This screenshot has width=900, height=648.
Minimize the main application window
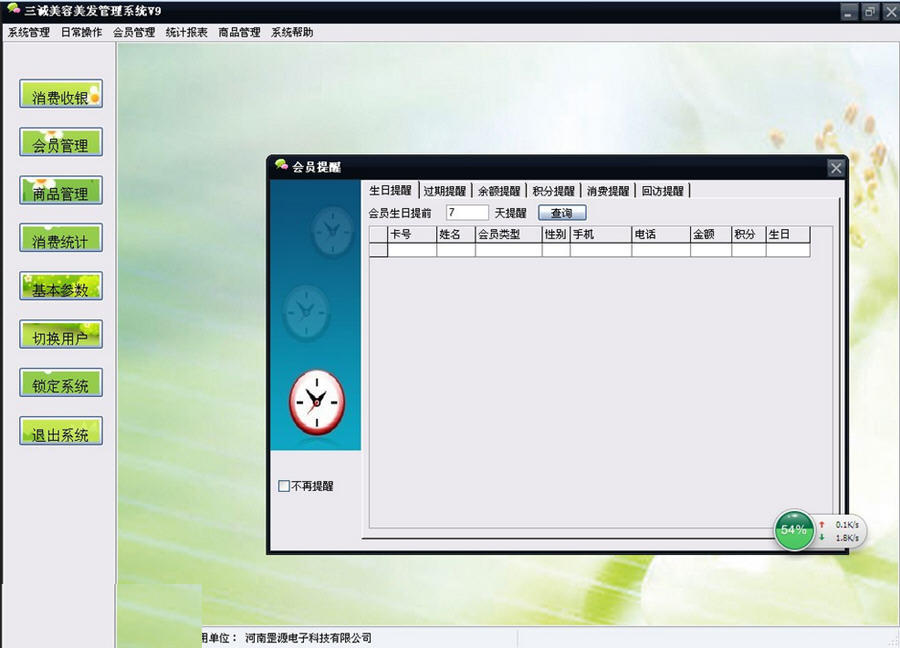click(x=849, y=11)
